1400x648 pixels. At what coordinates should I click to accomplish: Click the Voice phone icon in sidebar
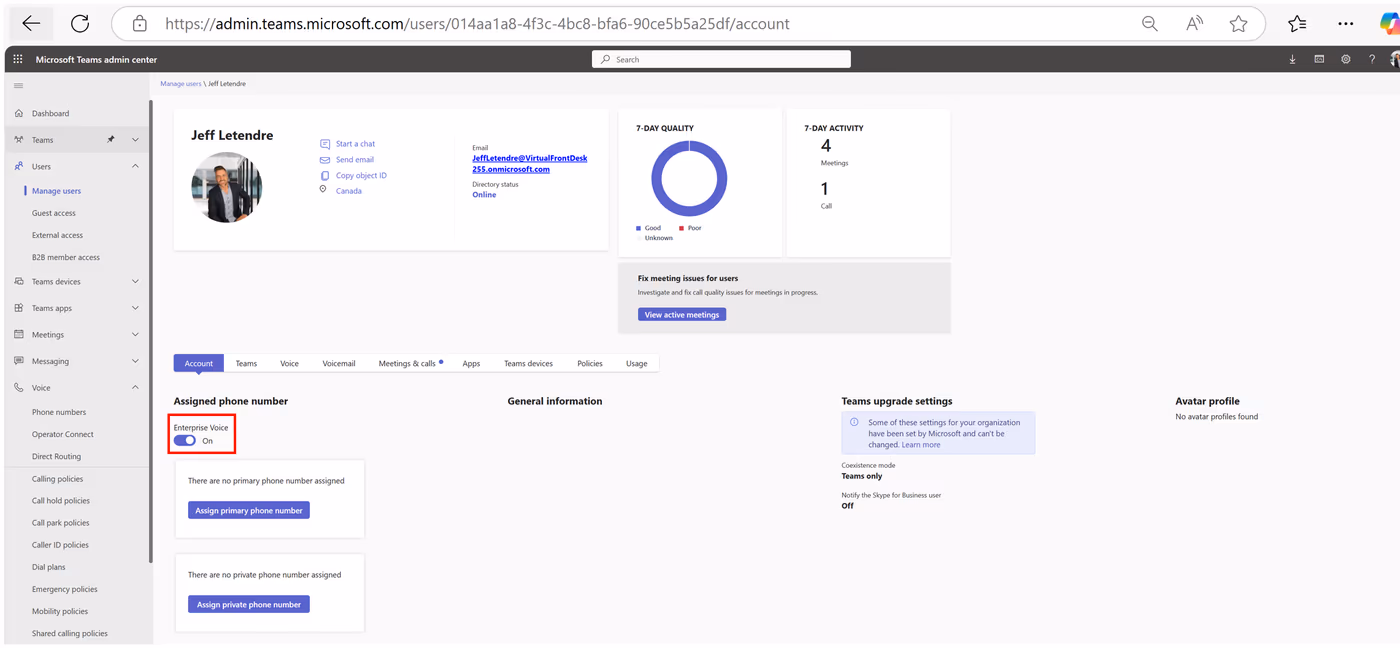coord(19,387)
